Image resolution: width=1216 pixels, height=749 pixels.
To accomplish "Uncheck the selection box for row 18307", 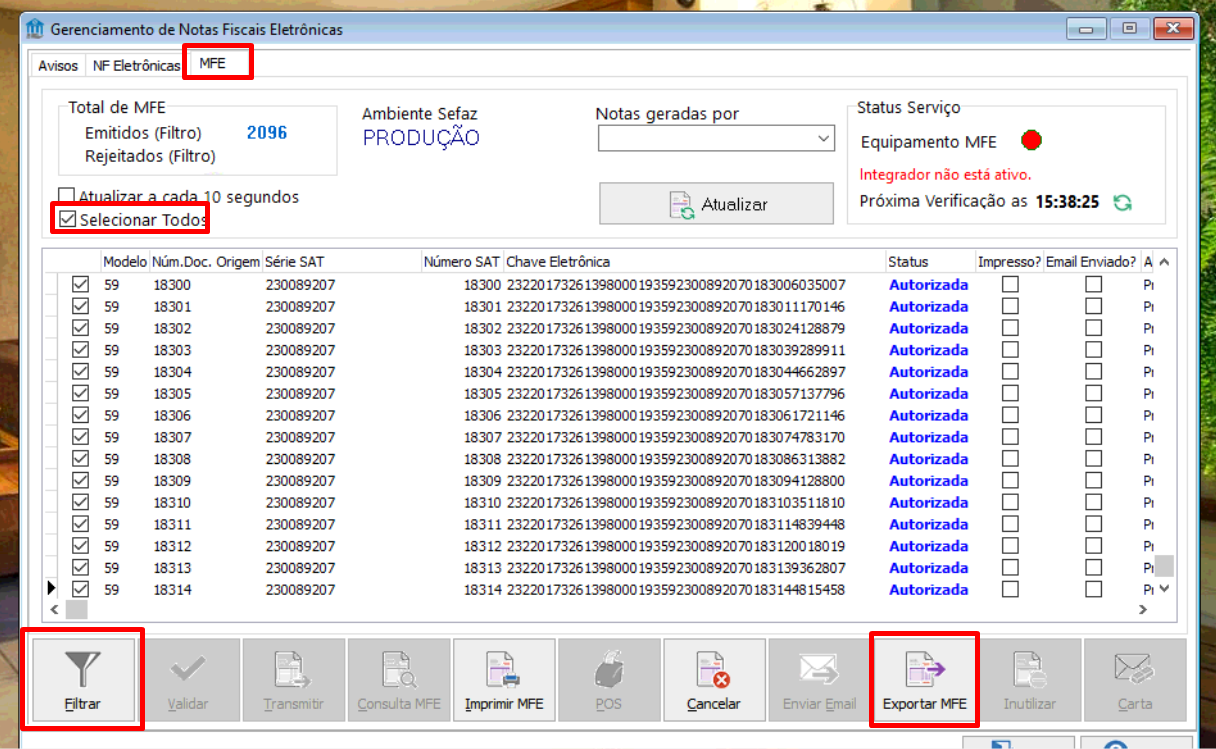I will click(x=81, y=437).
